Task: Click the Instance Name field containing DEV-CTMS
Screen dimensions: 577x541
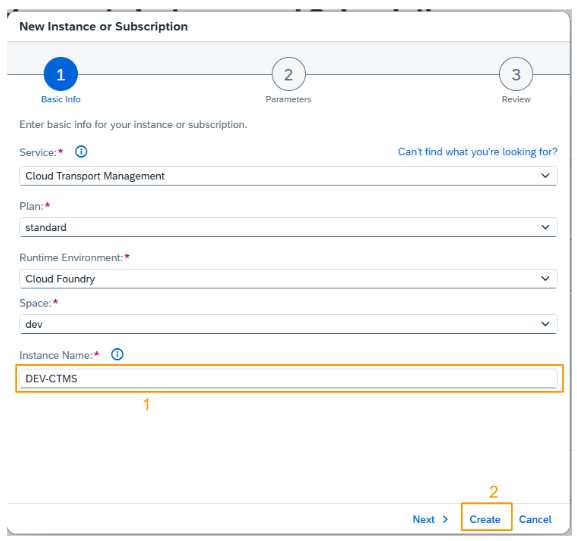Action: point(288,378)
